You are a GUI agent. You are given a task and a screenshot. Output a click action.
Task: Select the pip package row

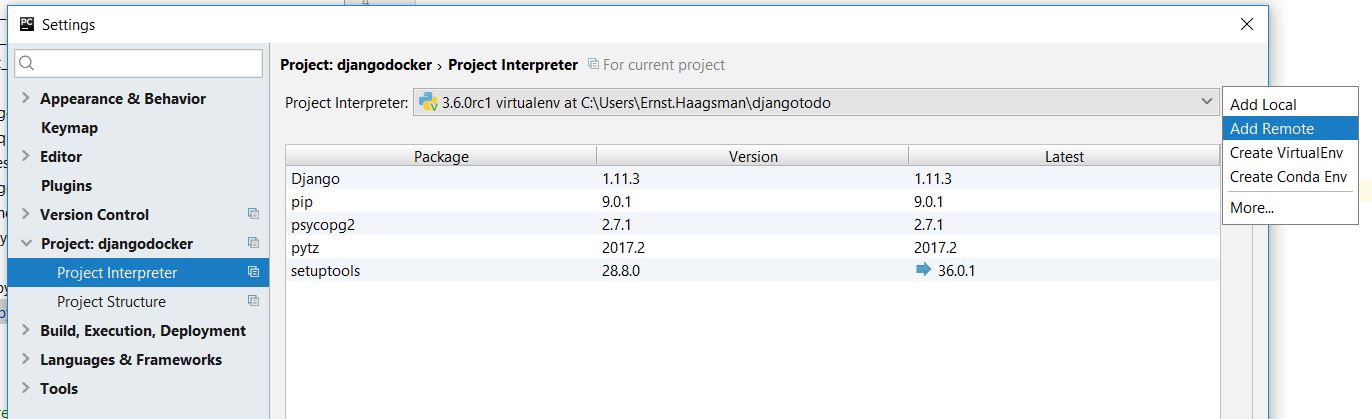tap(752, 201)
